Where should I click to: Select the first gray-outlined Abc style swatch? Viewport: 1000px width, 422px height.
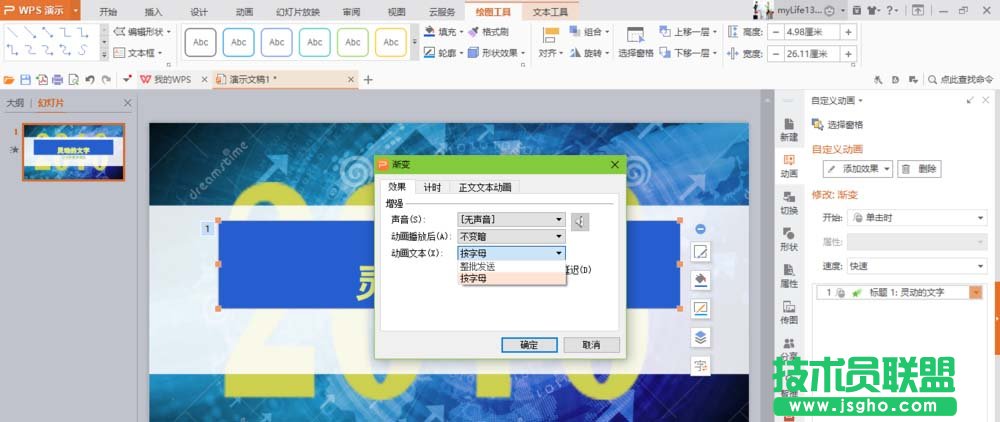click(200, 42)
